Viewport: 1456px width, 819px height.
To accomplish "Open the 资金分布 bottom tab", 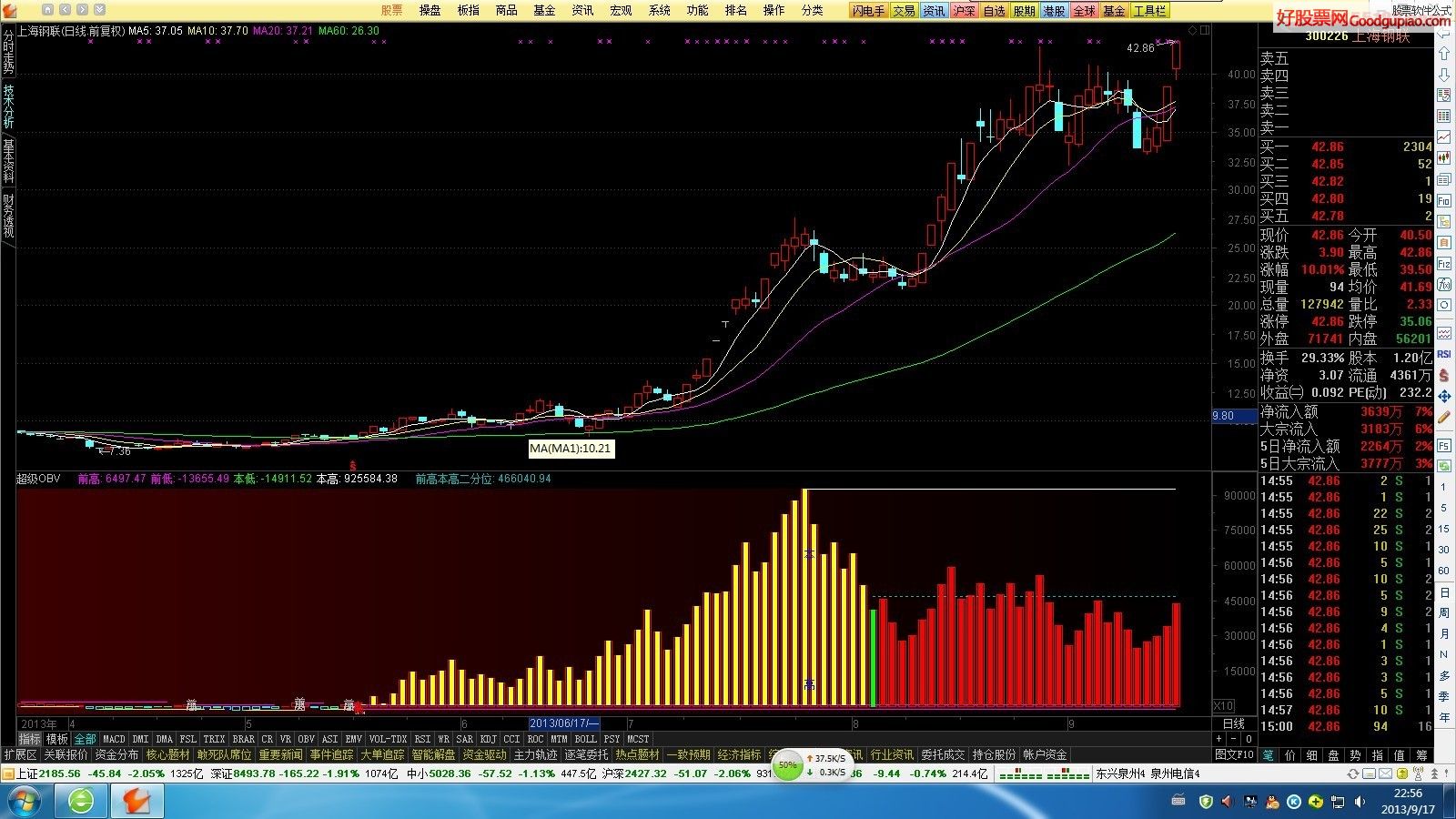I will [116, 755].
